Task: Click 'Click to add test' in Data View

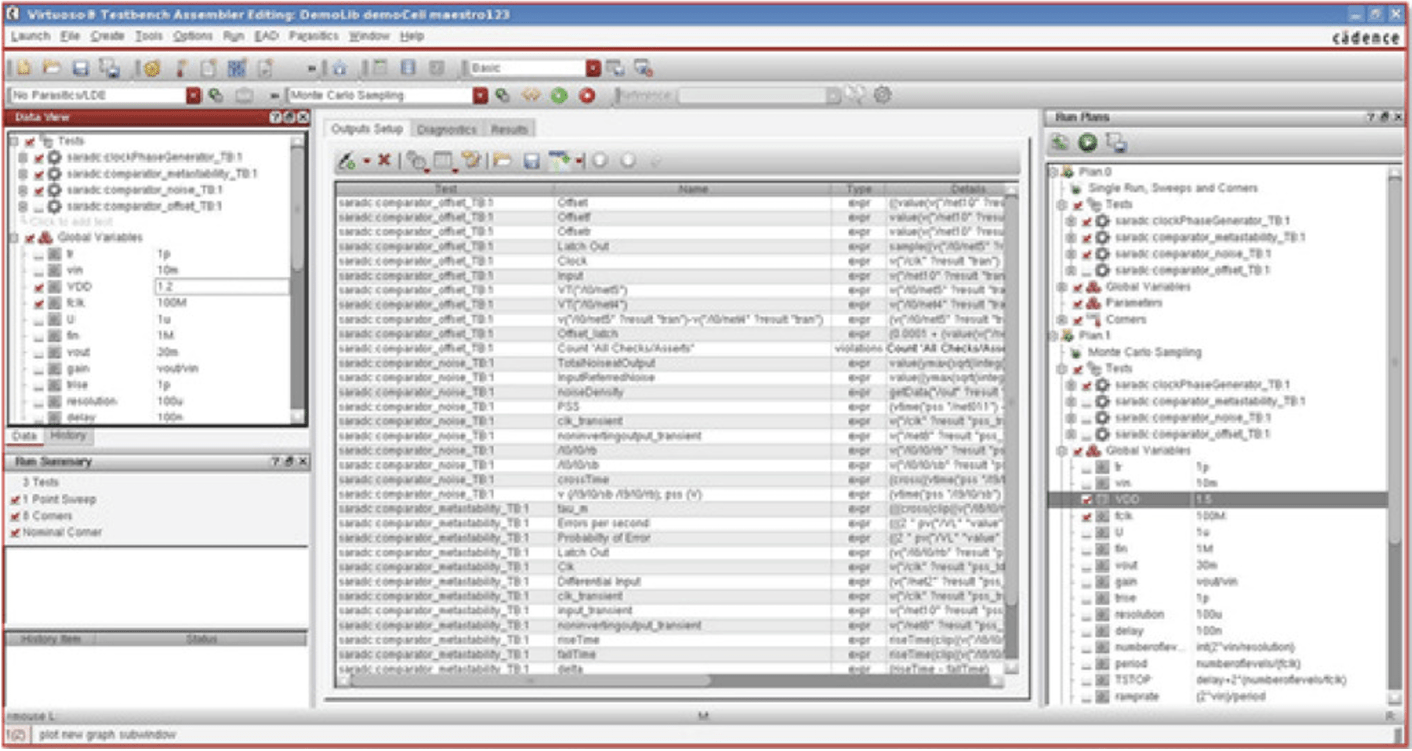Action: click(72, 221)
